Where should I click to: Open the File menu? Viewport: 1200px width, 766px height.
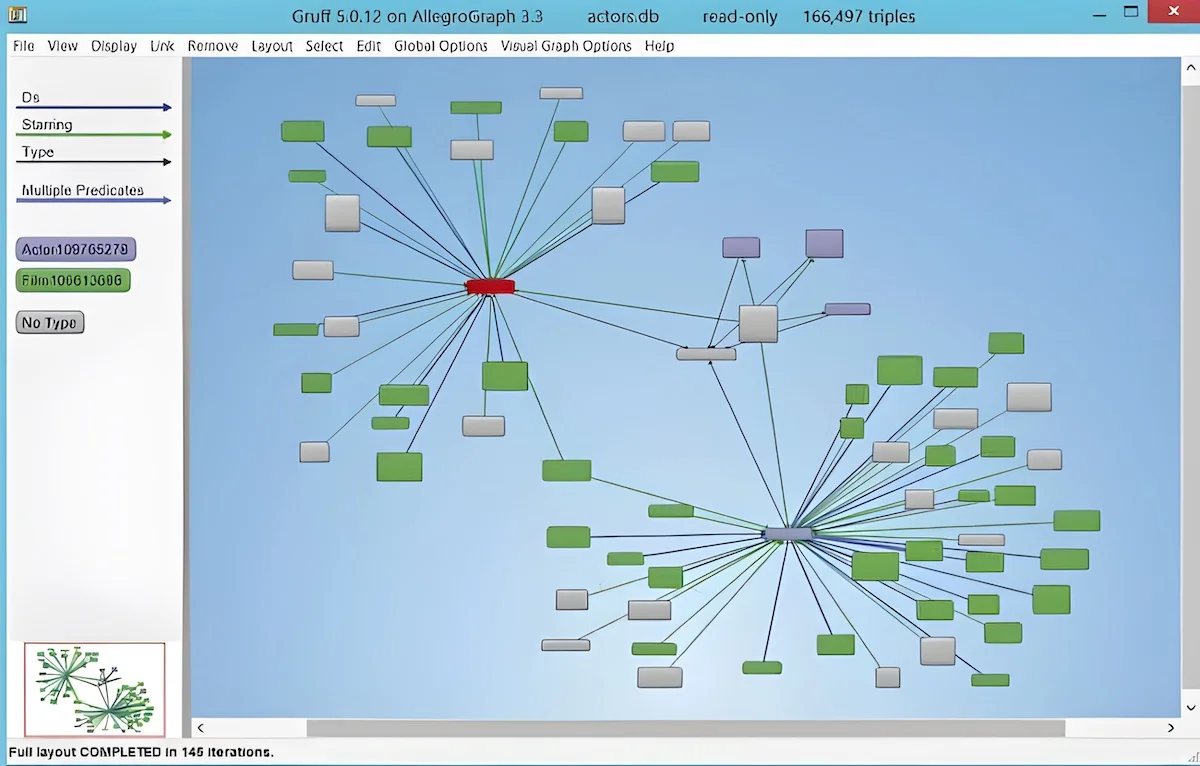click(24, 46)
